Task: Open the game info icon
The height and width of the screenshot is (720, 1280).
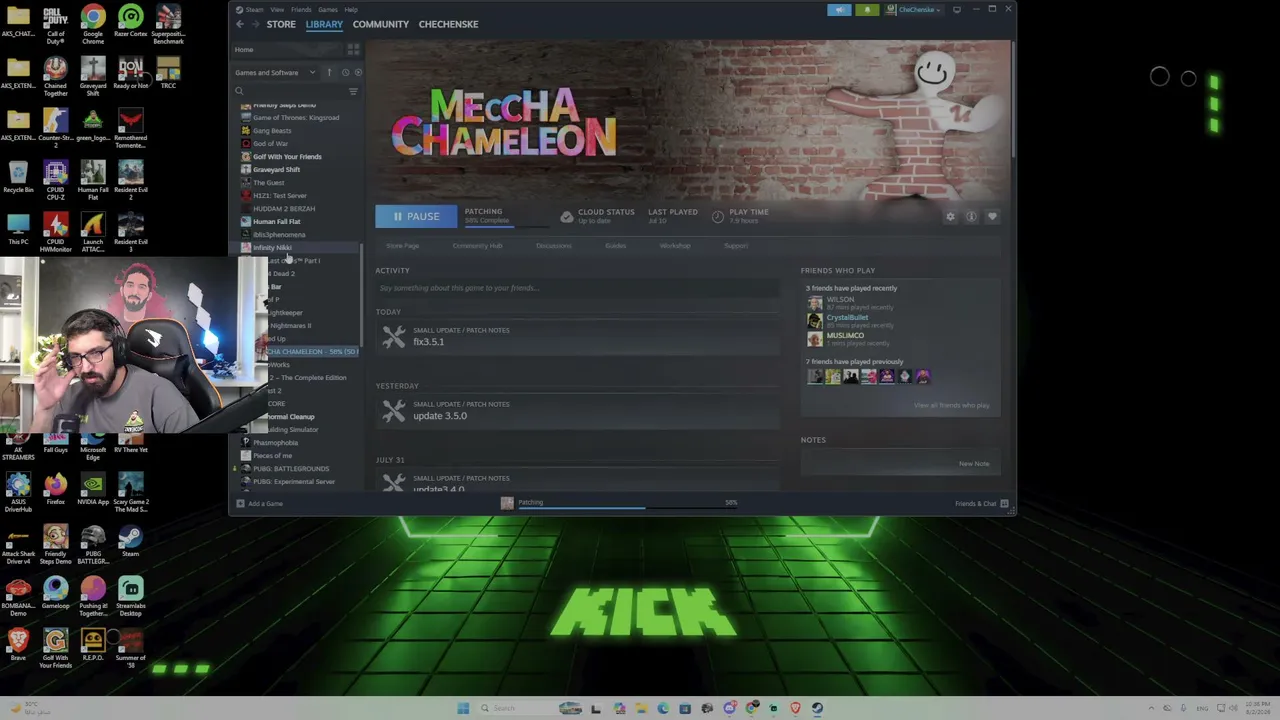Action: pyautogui.click(x=971, y=216)
